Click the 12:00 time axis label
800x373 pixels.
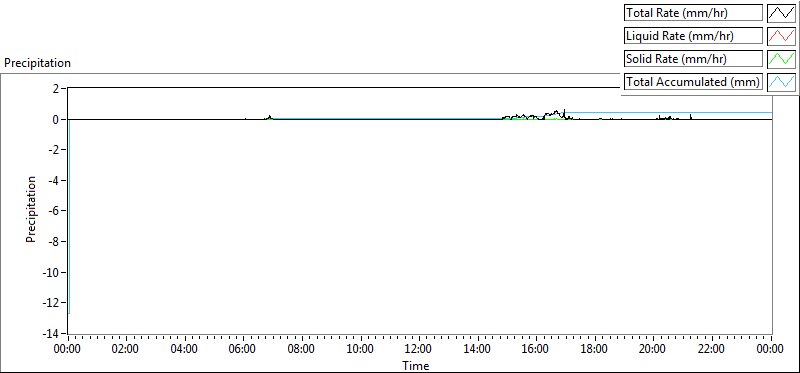tap(418, 349)
